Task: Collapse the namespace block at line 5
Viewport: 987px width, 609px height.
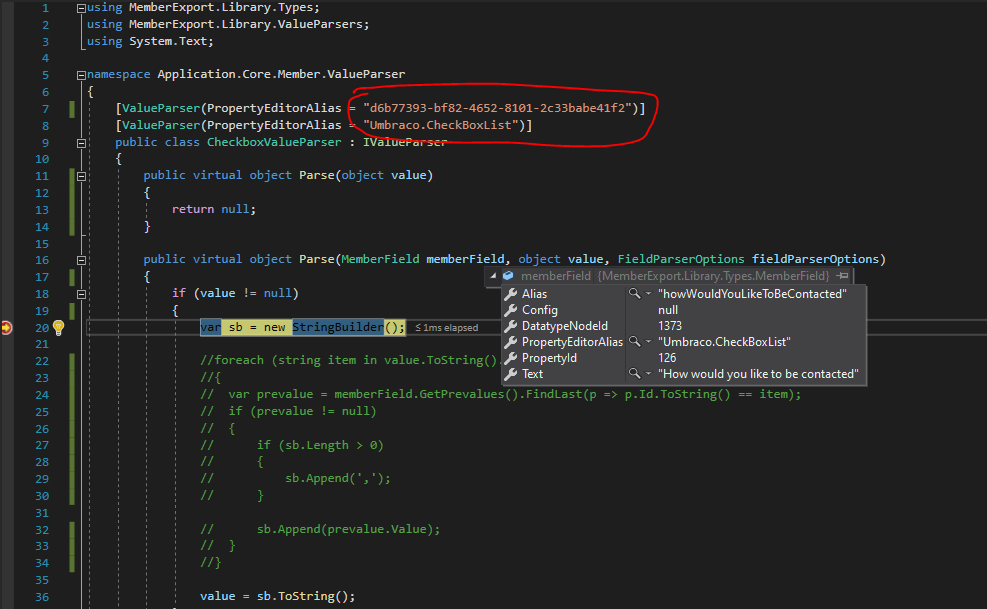Action: [x=81, y=75]
